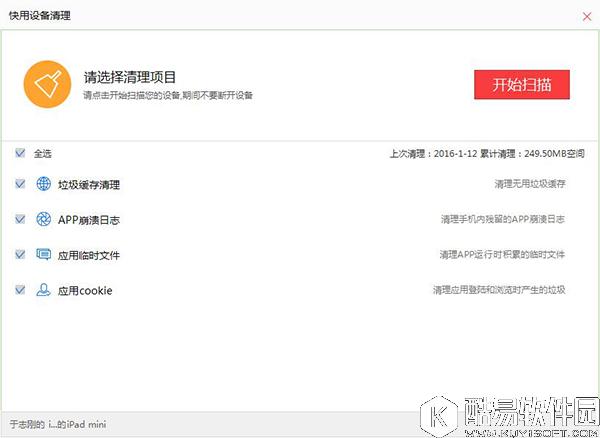This screenshot has width=600, height=438.
Task: Click the aperture icon for APP崩溃日志
Action: (44, 219)
